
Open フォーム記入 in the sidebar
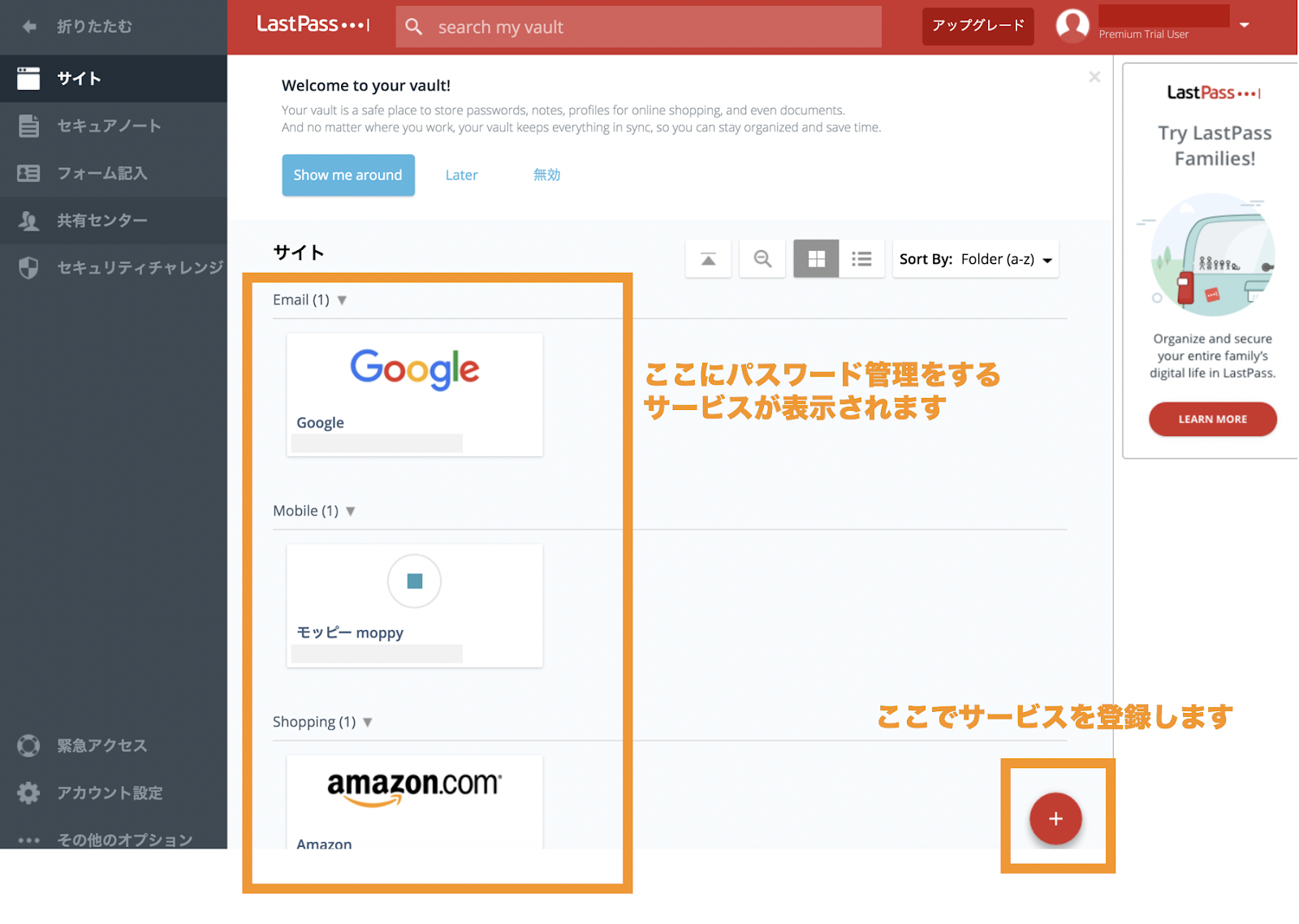tap(114, 173)
